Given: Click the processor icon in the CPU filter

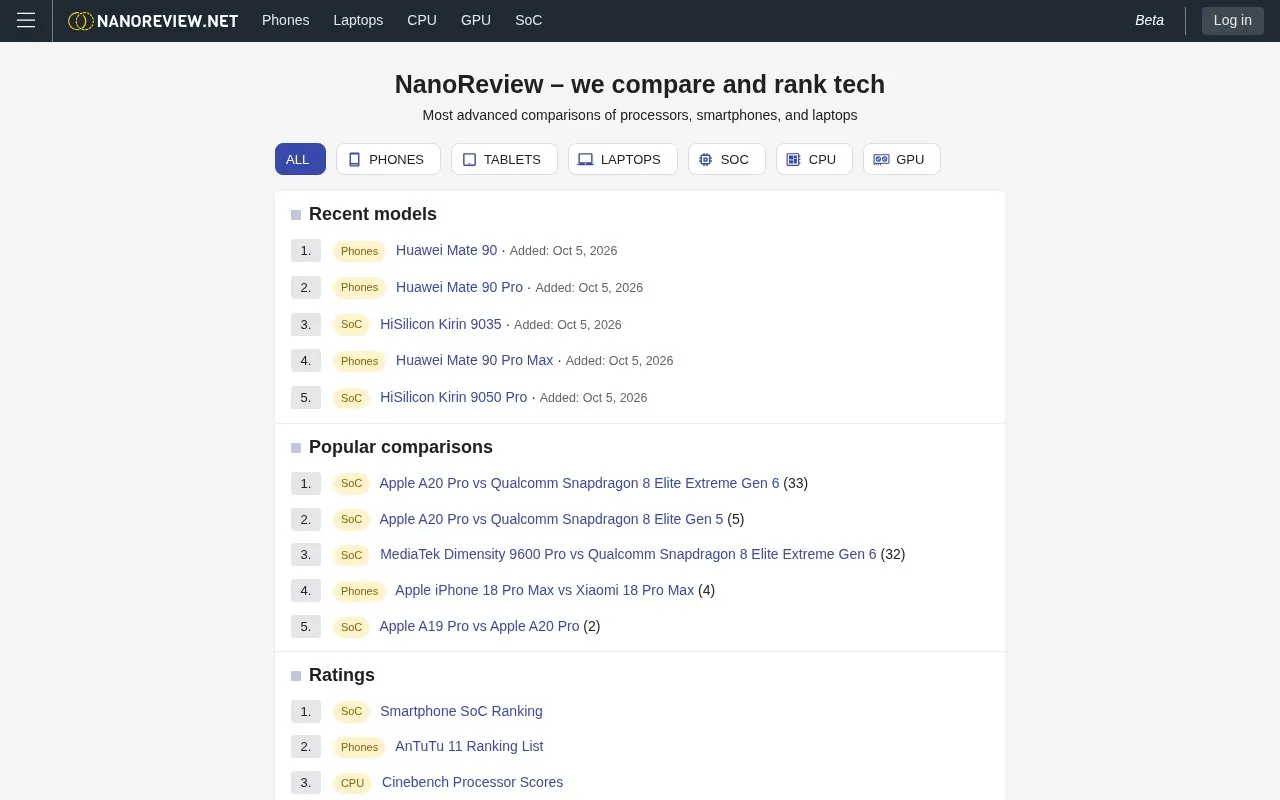Looking at the screenshot, I should (x=793, y=160).
